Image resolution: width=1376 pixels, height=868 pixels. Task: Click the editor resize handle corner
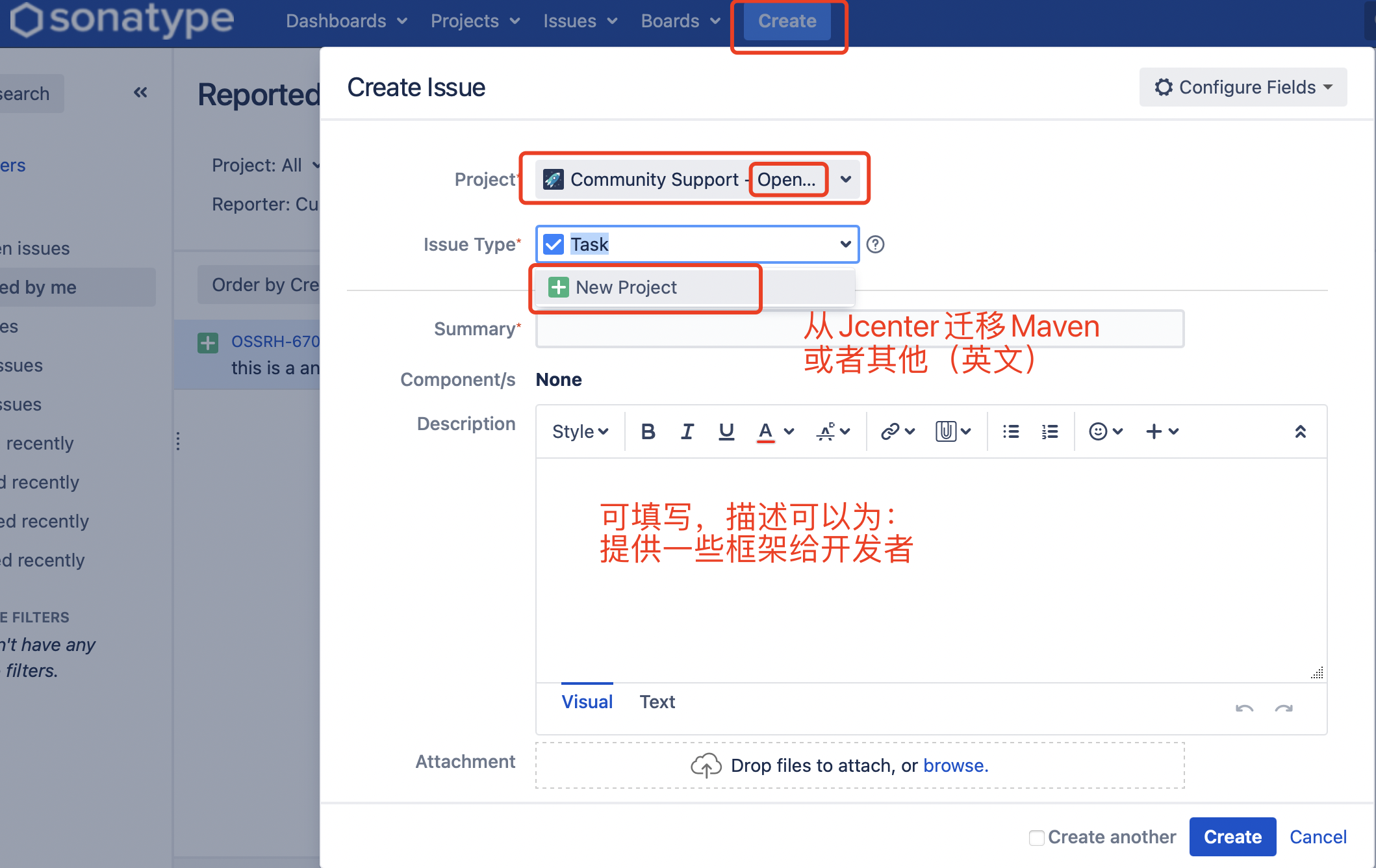tap(1317, 672)
